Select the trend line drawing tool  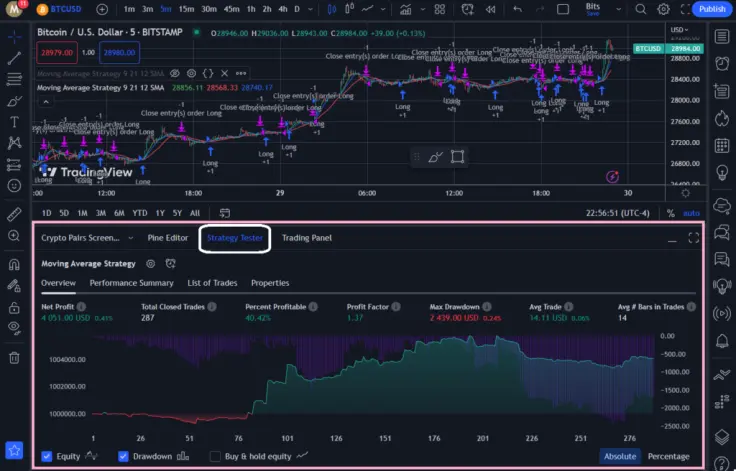[x=14, y=58]
